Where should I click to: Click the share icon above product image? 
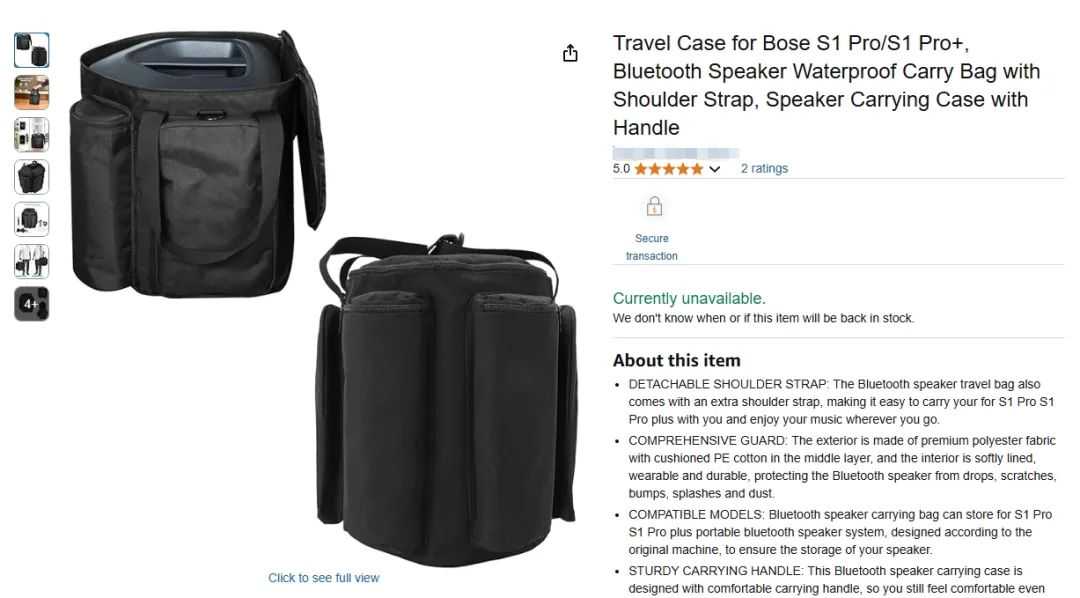(x=570, y=53)
